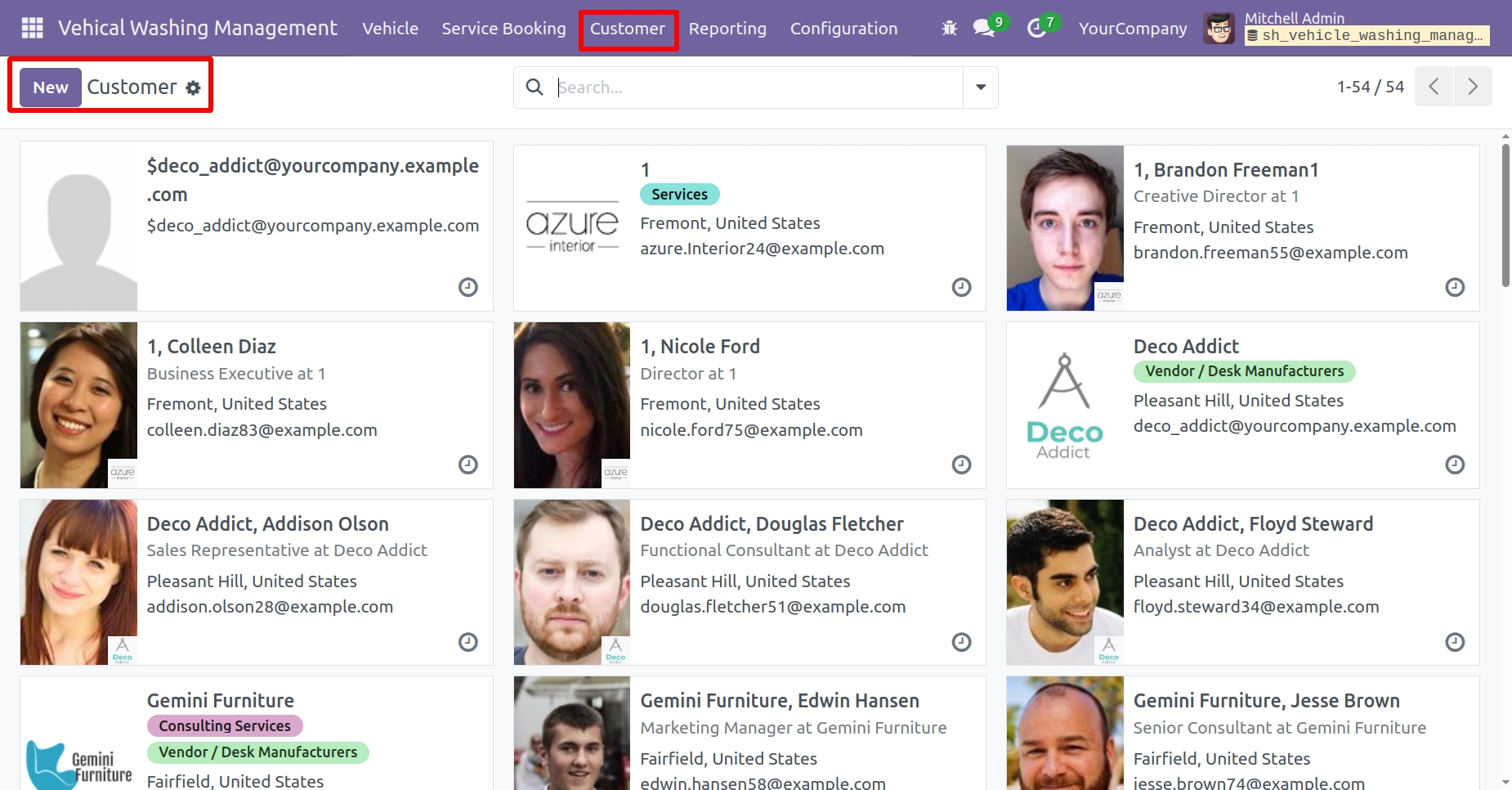Click the Consulting Services tag on Gemini Furniture
This screenshot has height=790, width=1512.
tap(225, 726)
